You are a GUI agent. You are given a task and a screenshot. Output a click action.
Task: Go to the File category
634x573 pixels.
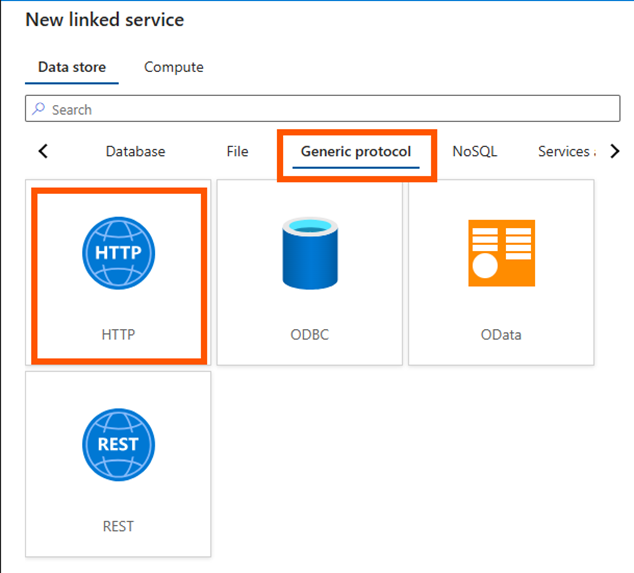(237, 152)
